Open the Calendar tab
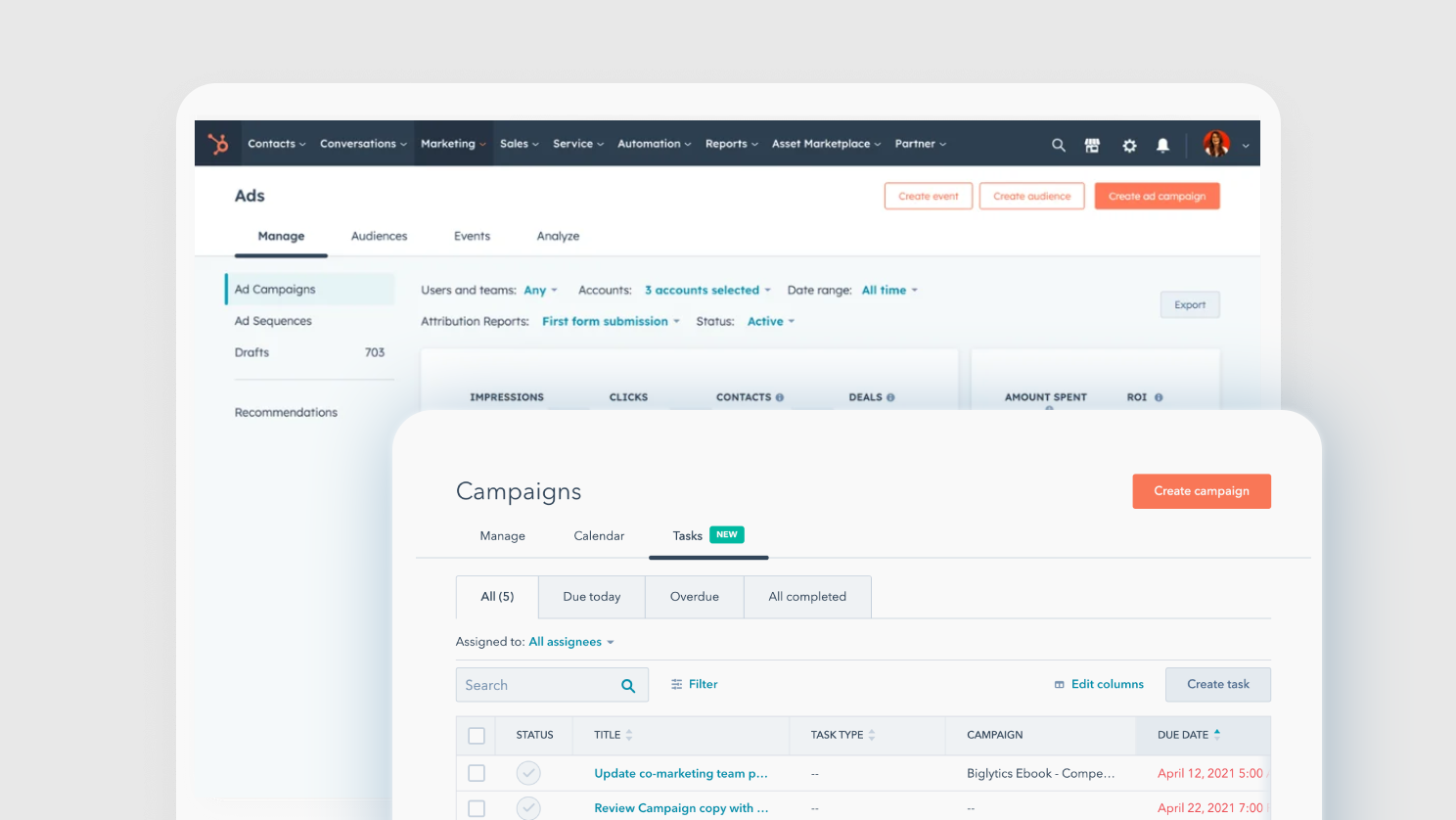 [x=599, y=536]
